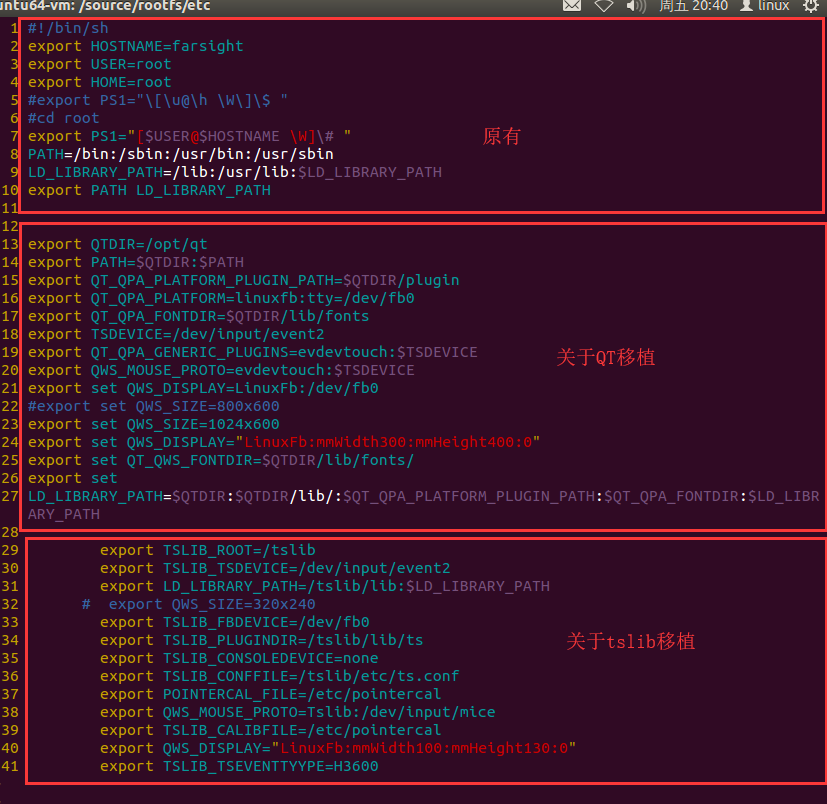Click the QWS_MOUSE_PROTO=evdevtouch line
Viewport: 827px width, 804px height.
coord(221,370)
